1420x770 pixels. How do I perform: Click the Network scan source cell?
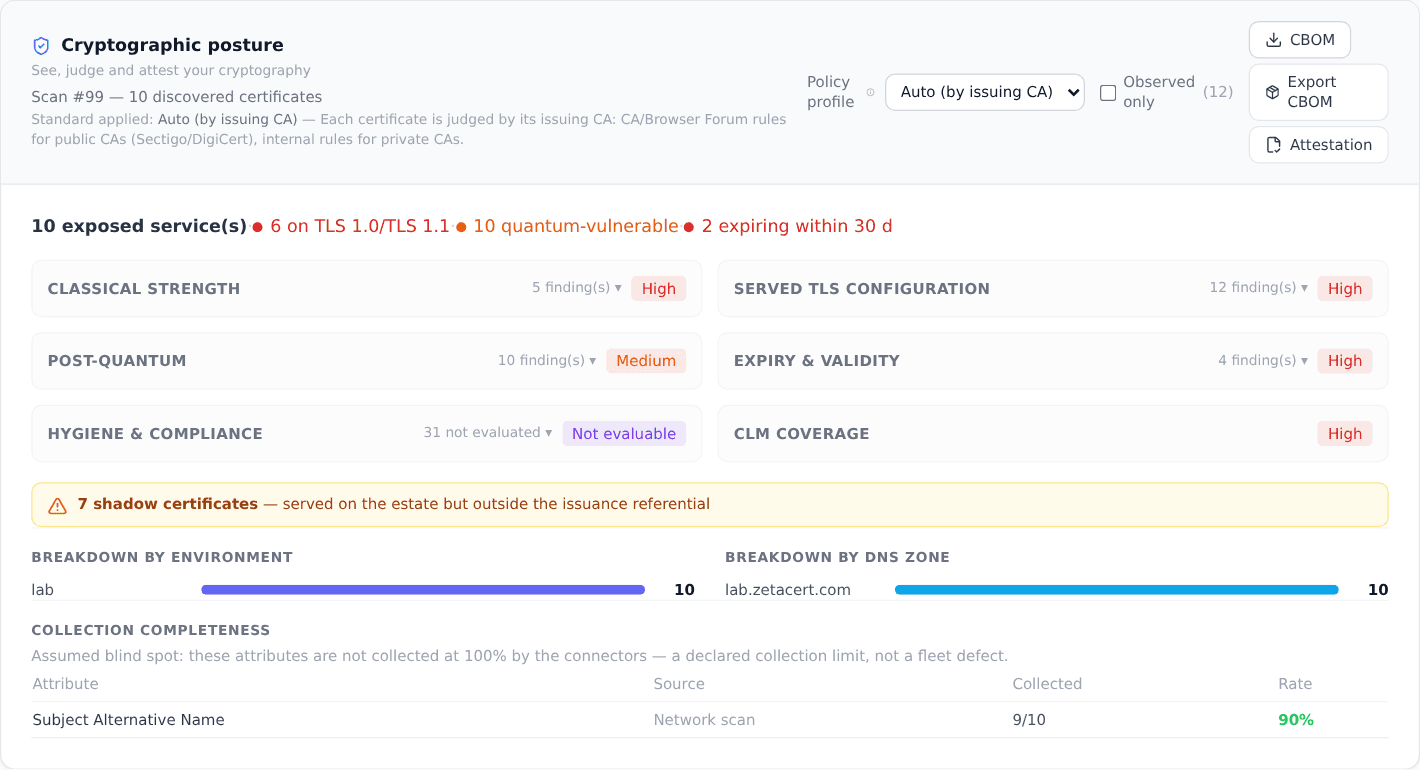[x=704, y=720]
